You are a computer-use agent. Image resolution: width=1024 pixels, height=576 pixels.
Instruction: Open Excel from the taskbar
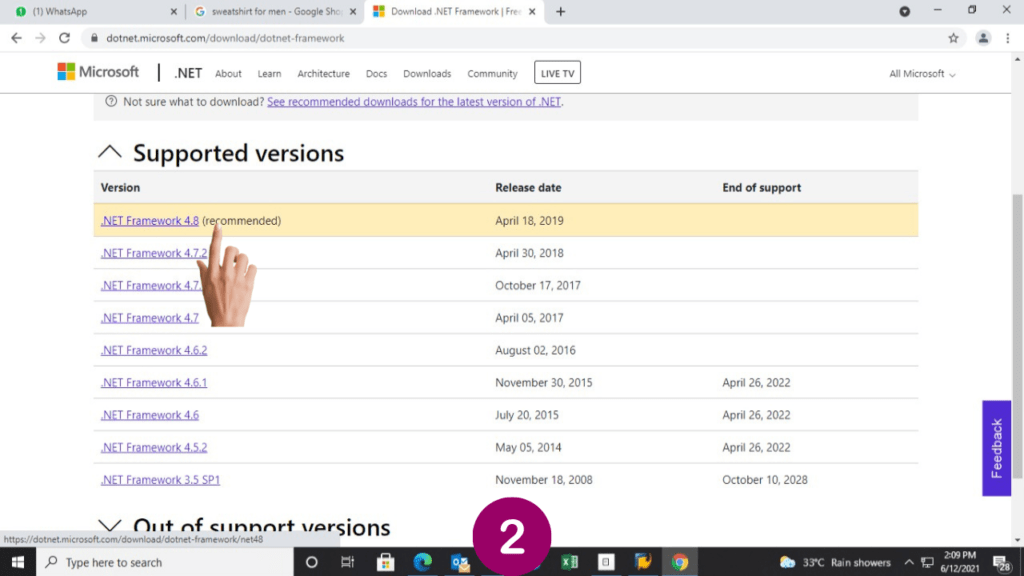(x=569, y=562)
